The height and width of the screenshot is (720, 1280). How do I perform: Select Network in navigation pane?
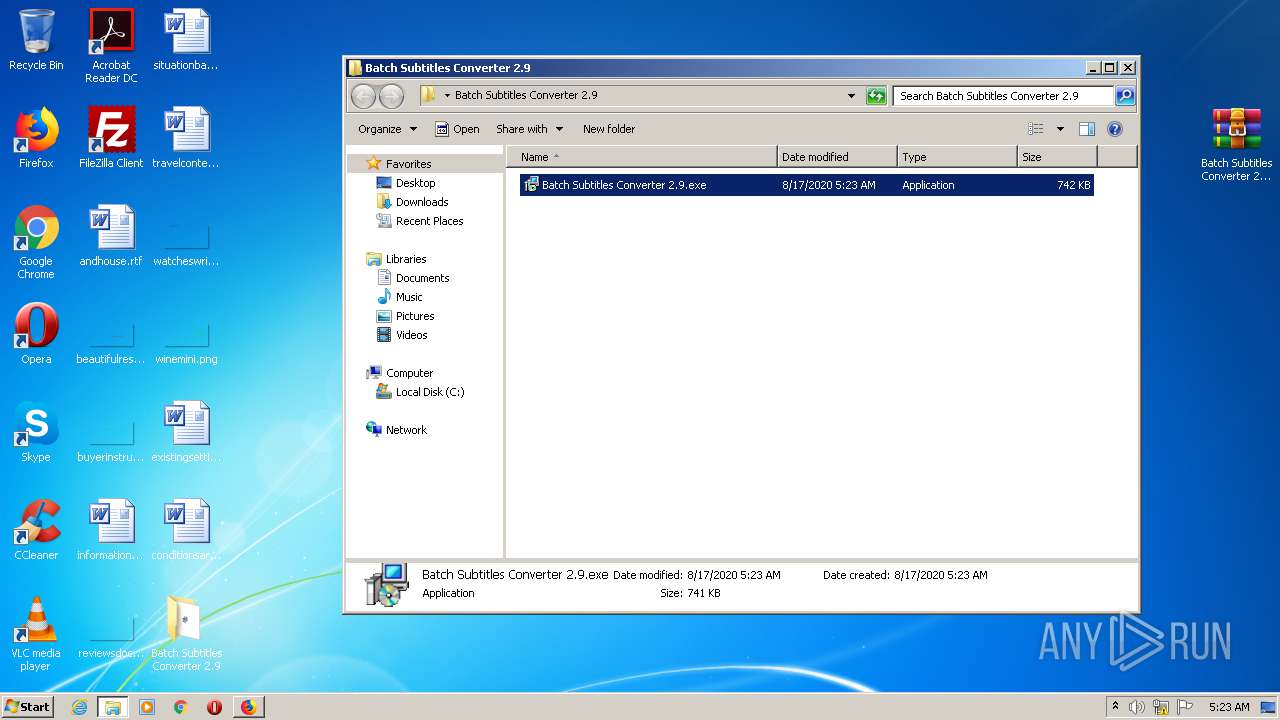tap(406, 430)
